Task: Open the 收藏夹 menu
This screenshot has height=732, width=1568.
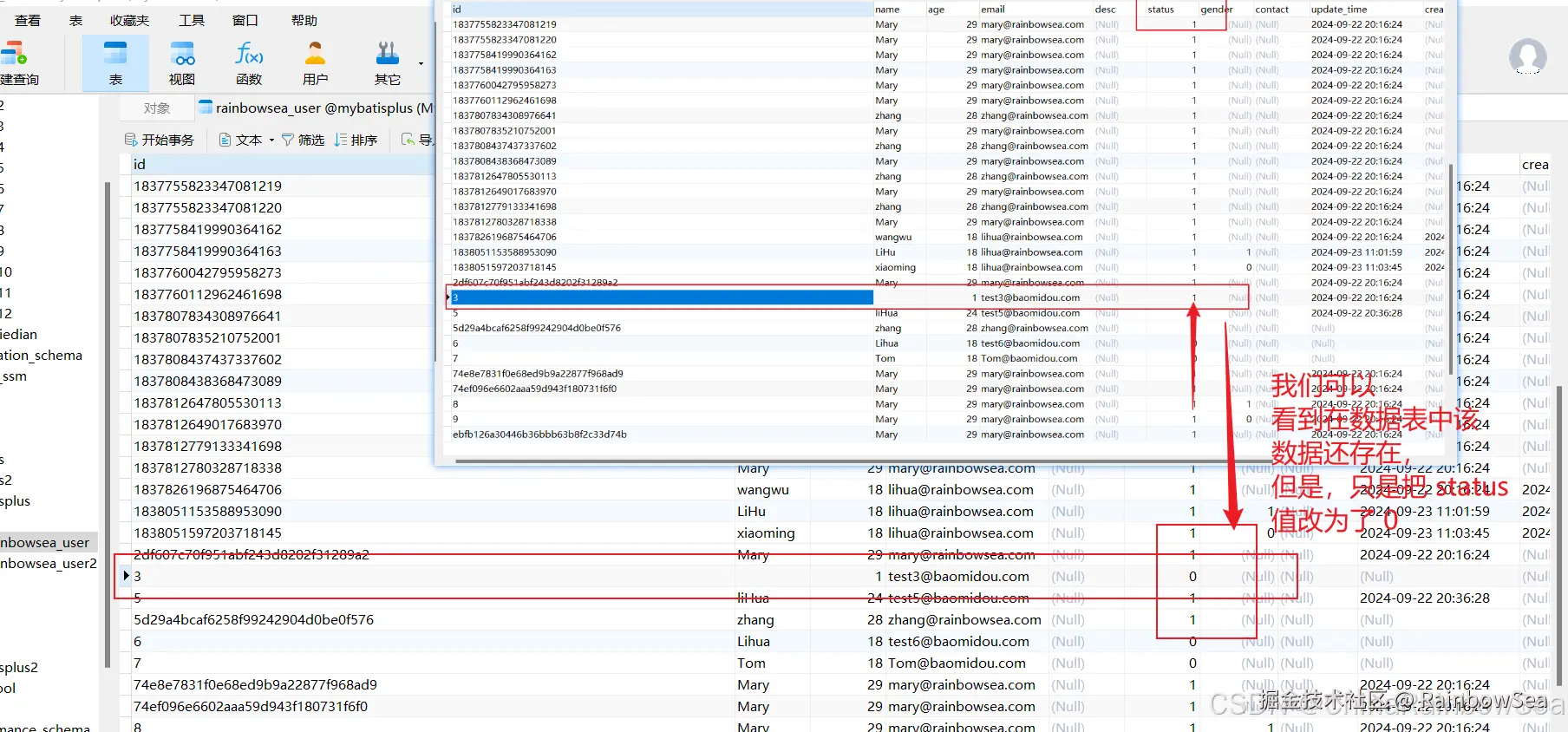Action: [130, 20]
